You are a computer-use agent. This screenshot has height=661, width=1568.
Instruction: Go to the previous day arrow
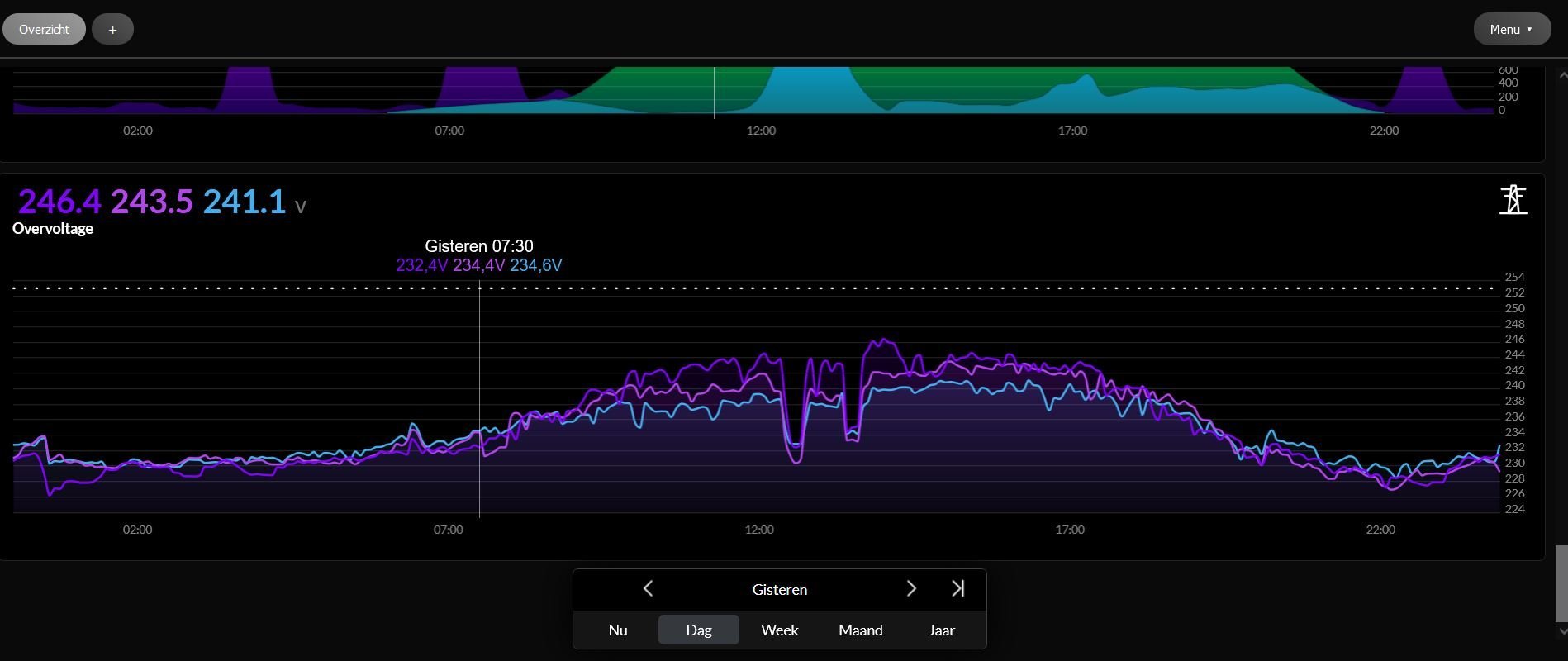tap(649, 588)
